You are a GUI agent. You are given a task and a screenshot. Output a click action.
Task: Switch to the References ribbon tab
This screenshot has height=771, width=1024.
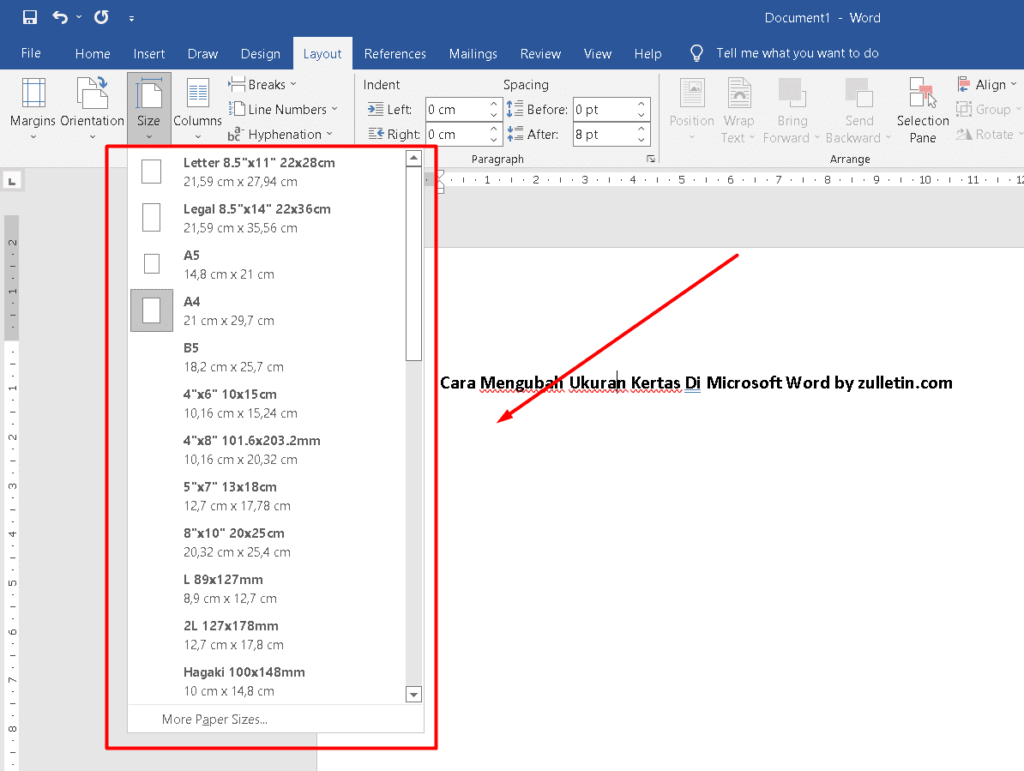coord(395,53)
